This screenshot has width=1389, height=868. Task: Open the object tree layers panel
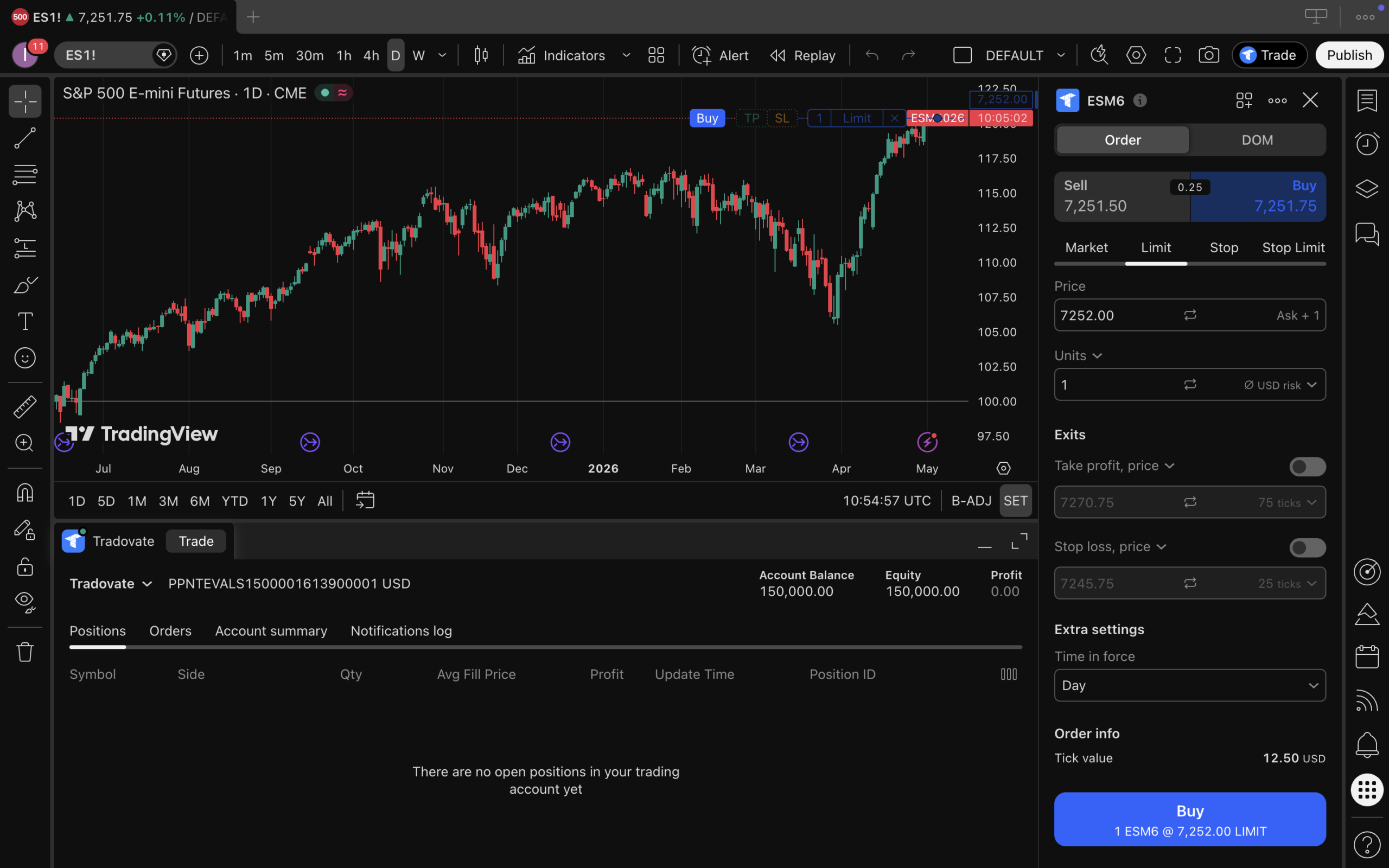[x=1367, y=188]
